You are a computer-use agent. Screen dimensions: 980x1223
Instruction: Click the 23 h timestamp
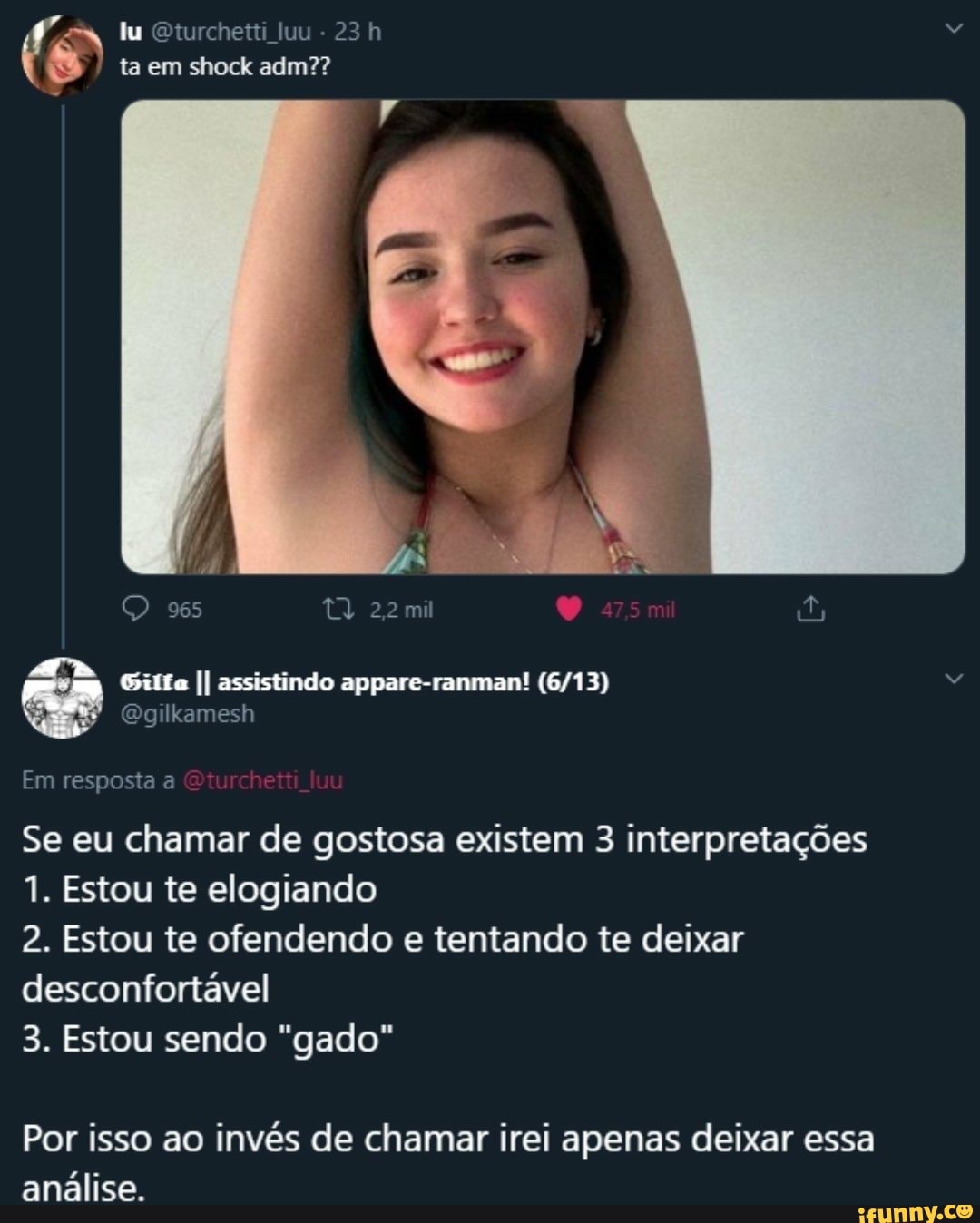[x=358, y=32]
